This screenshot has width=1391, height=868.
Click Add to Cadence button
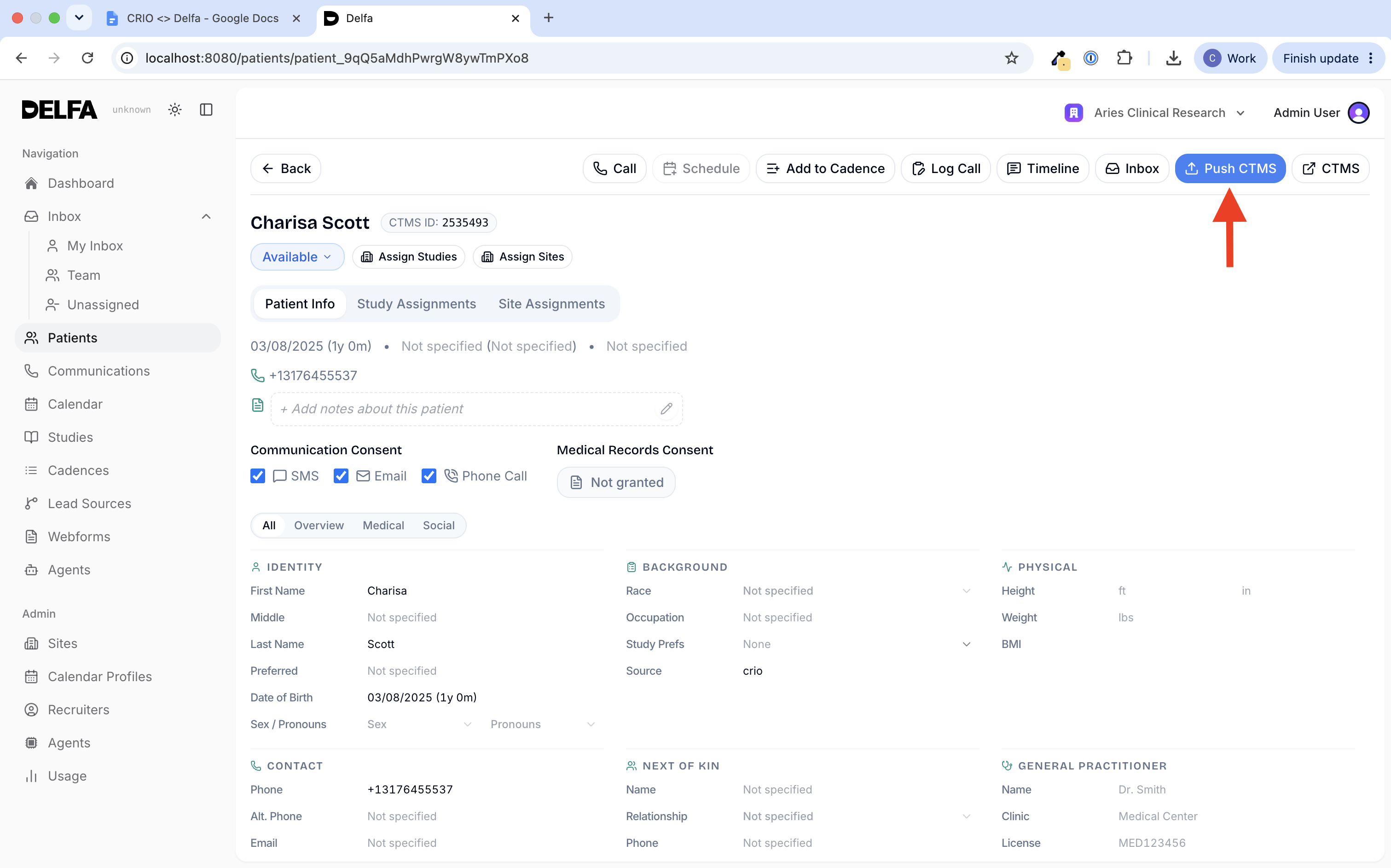pyautogui.click(x=825, y=168)
